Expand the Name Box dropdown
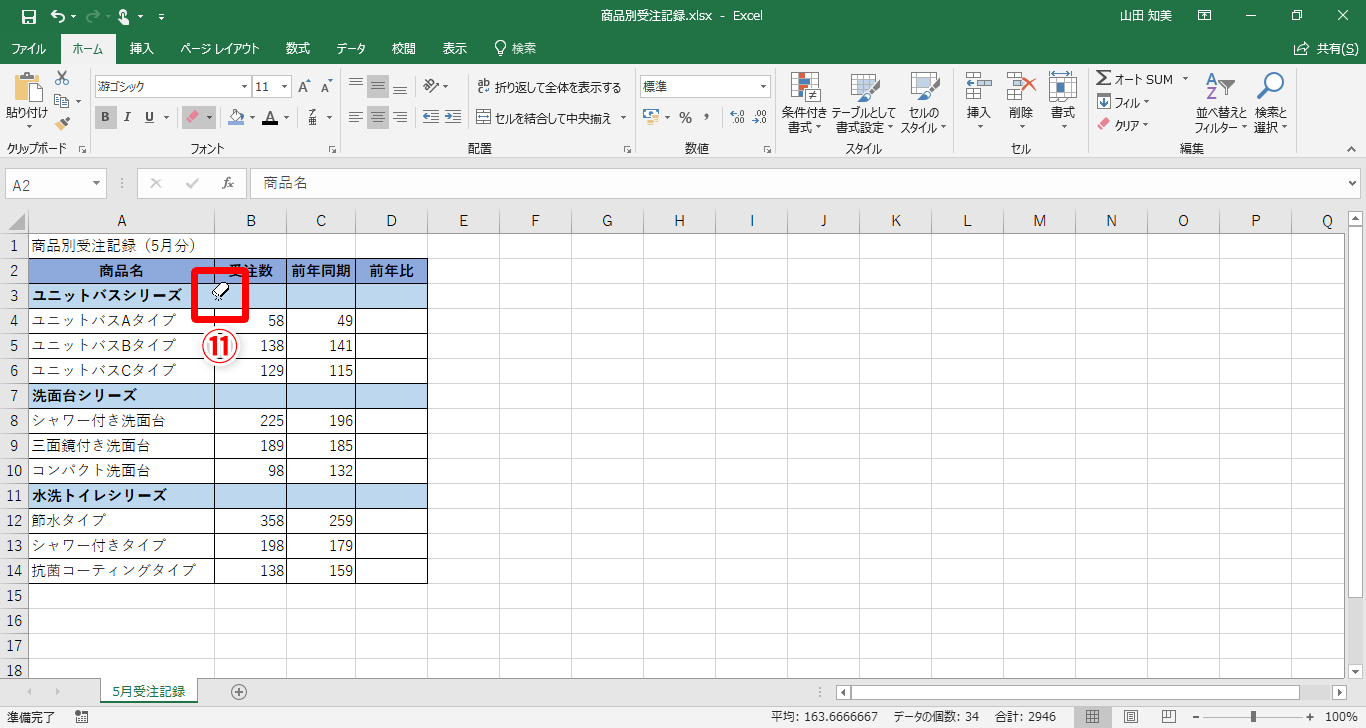The image size is (1366, 728). point(97,184)
